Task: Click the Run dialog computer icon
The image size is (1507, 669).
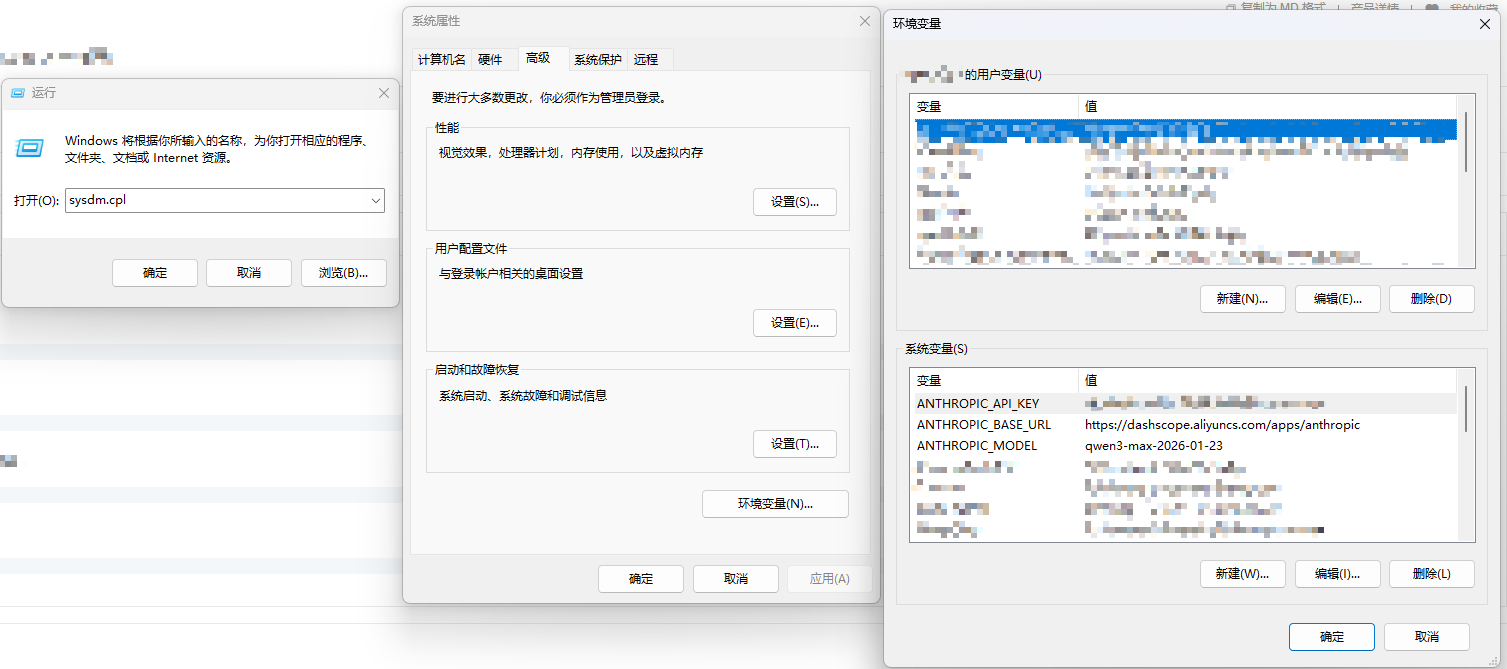Action: [x=30, y=146]
